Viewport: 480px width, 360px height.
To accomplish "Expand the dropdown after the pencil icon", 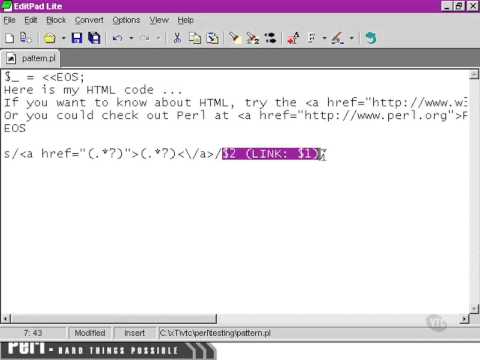I will [351, 38].
